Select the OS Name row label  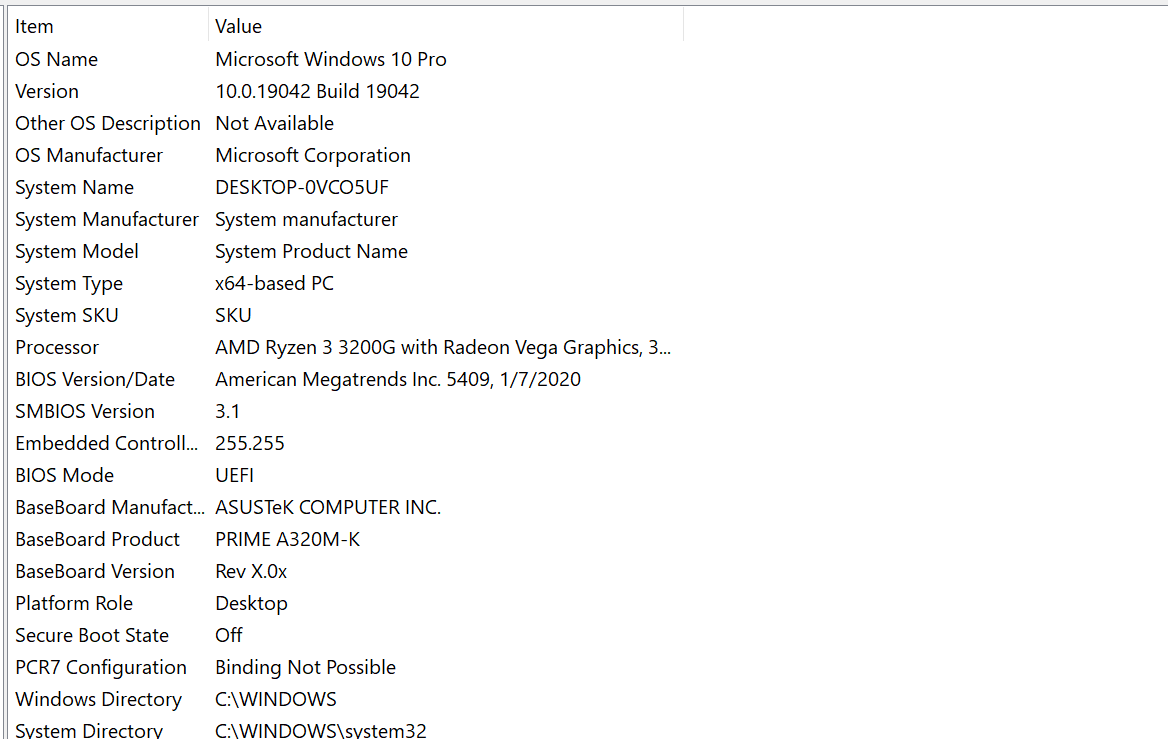coord(57,60)
